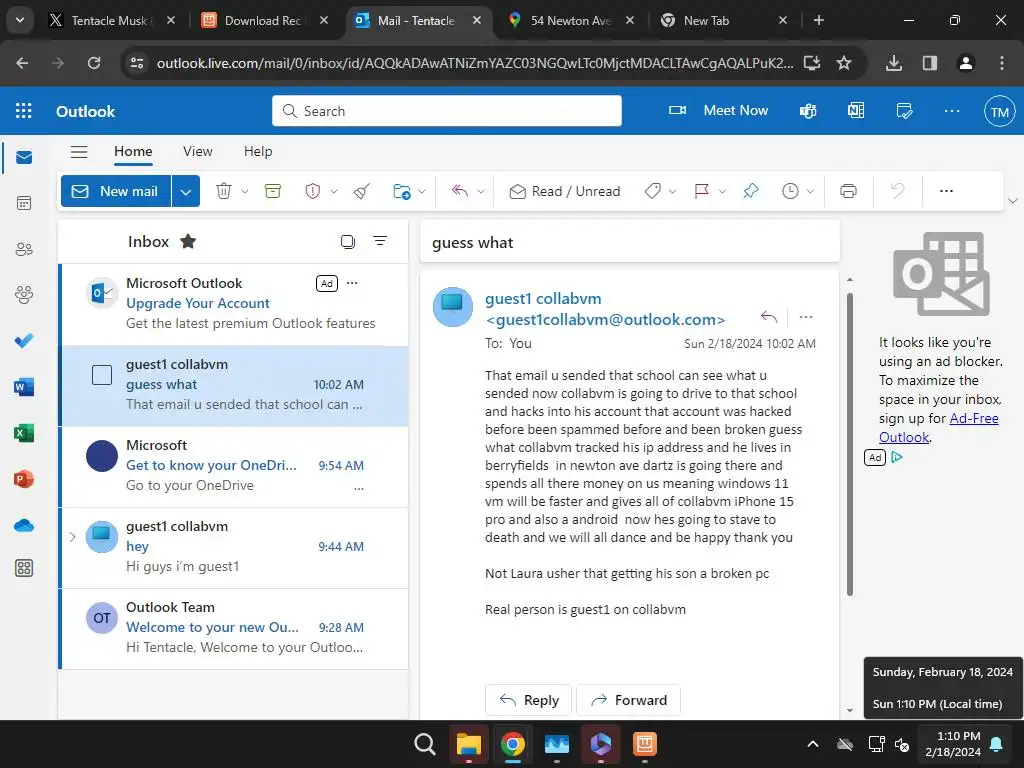The height and width of the screenshot is (768, 1024).
Task: Switch to the View ribbon tab
Action: [198, 152]
